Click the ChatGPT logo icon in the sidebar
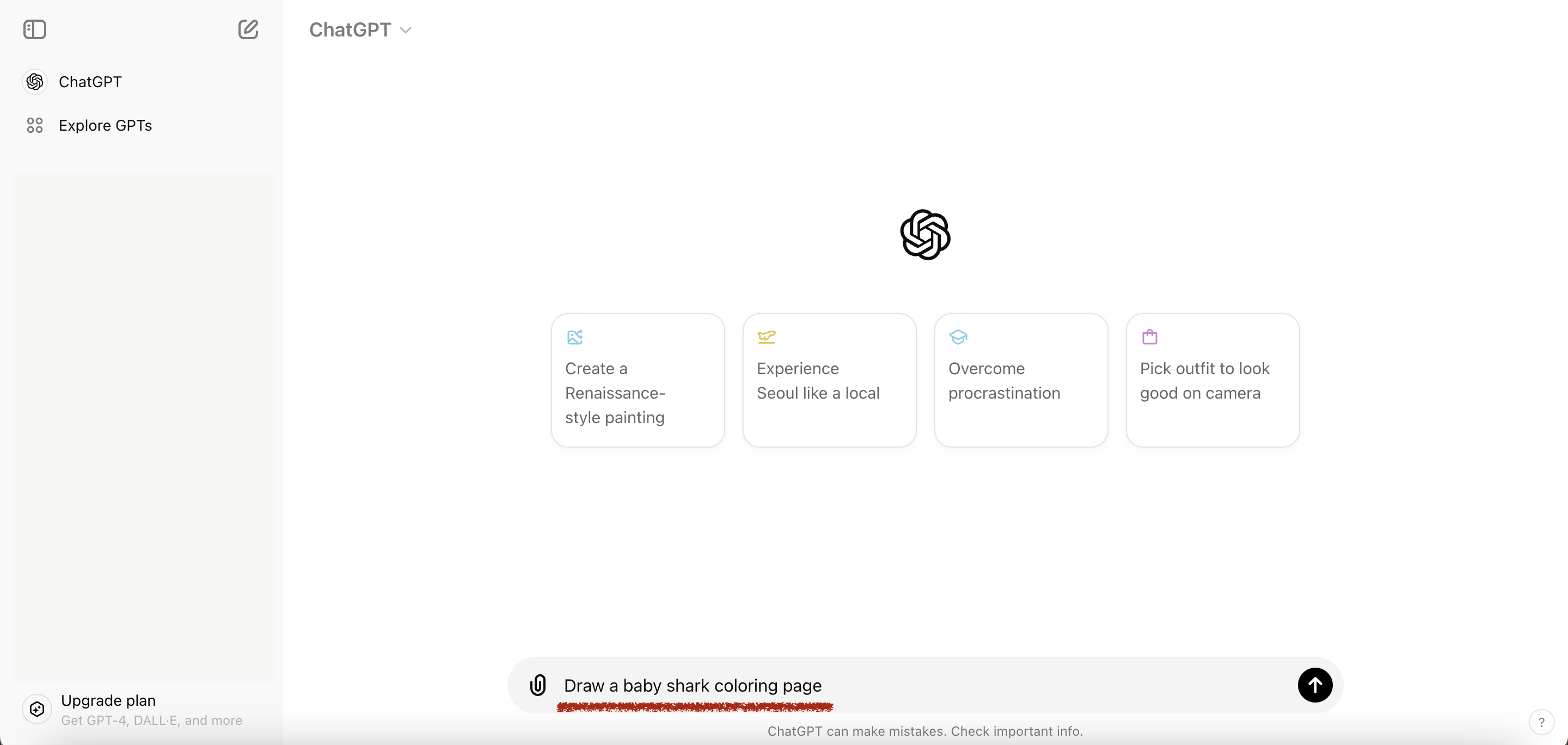This screenshot has height=745, width=1568. [35, 82]
